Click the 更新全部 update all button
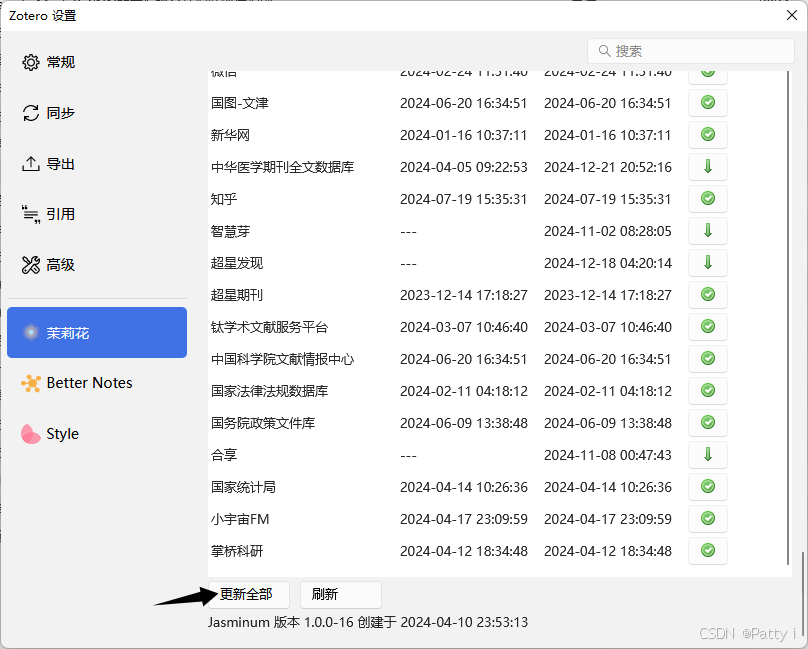This screenshot has width=808, height=649. tap(248, 594)
